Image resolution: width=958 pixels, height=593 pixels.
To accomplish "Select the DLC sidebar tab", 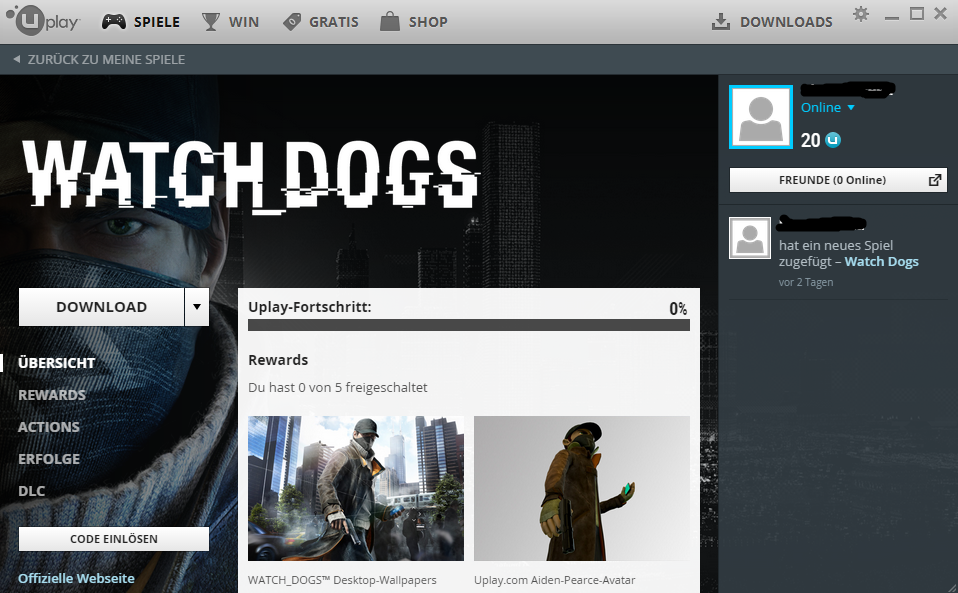I will (32, 491).
